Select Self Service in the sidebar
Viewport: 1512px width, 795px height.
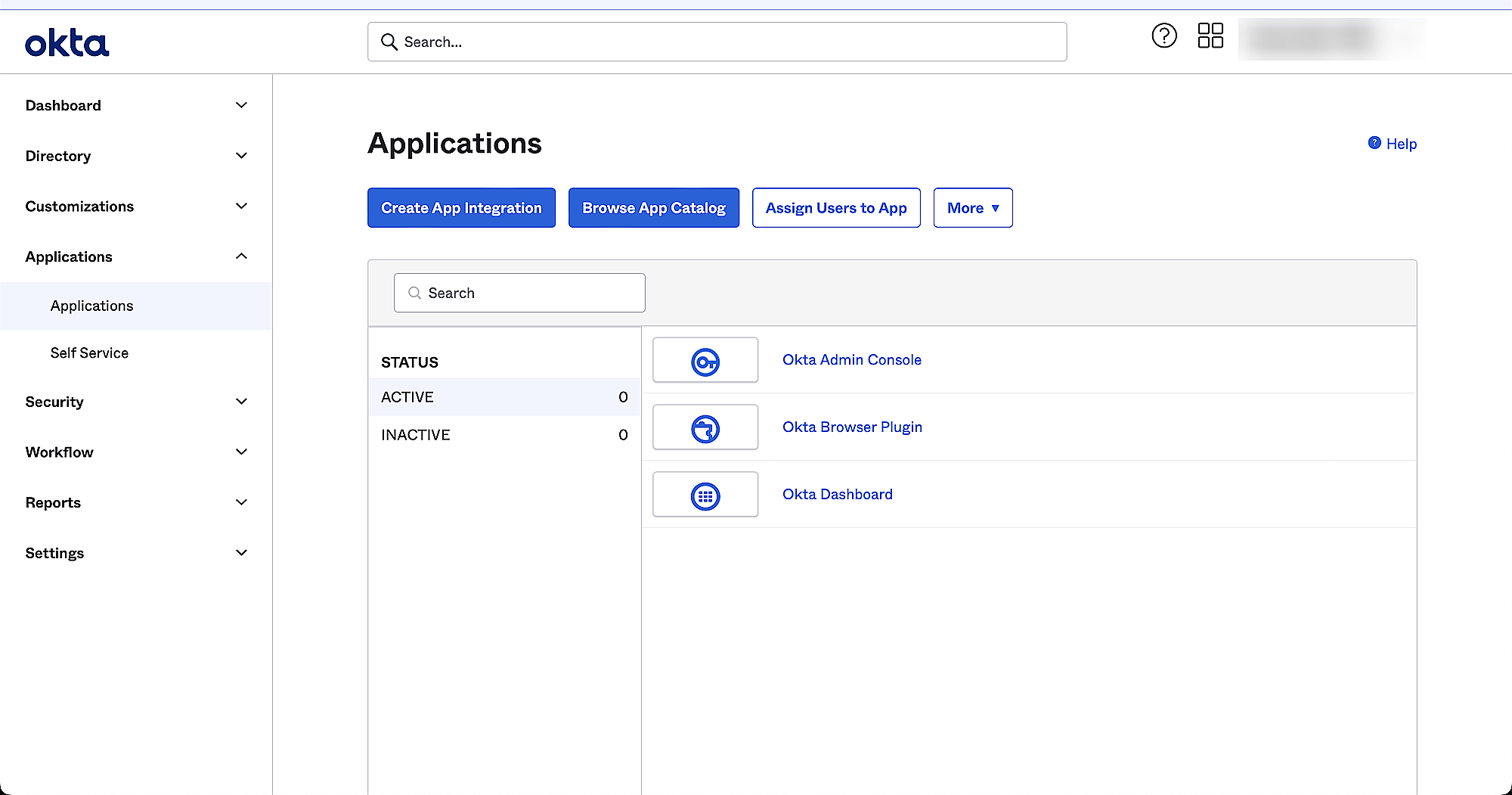(89, 353)
